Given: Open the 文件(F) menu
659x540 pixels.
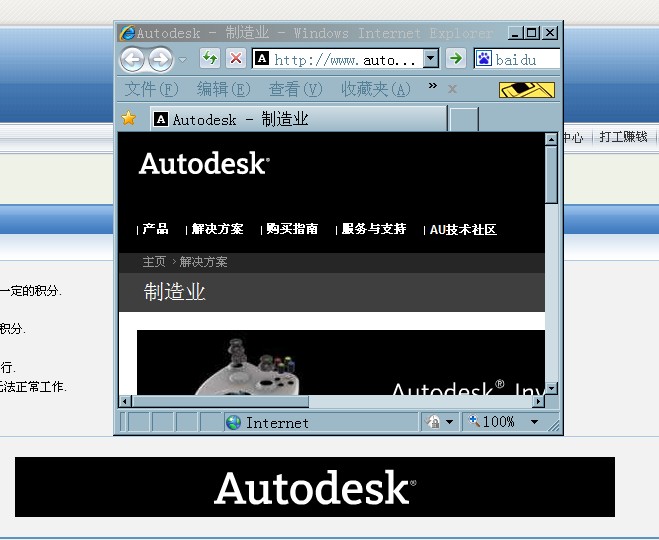Looking at the screenshot, I should coord(151,89).
